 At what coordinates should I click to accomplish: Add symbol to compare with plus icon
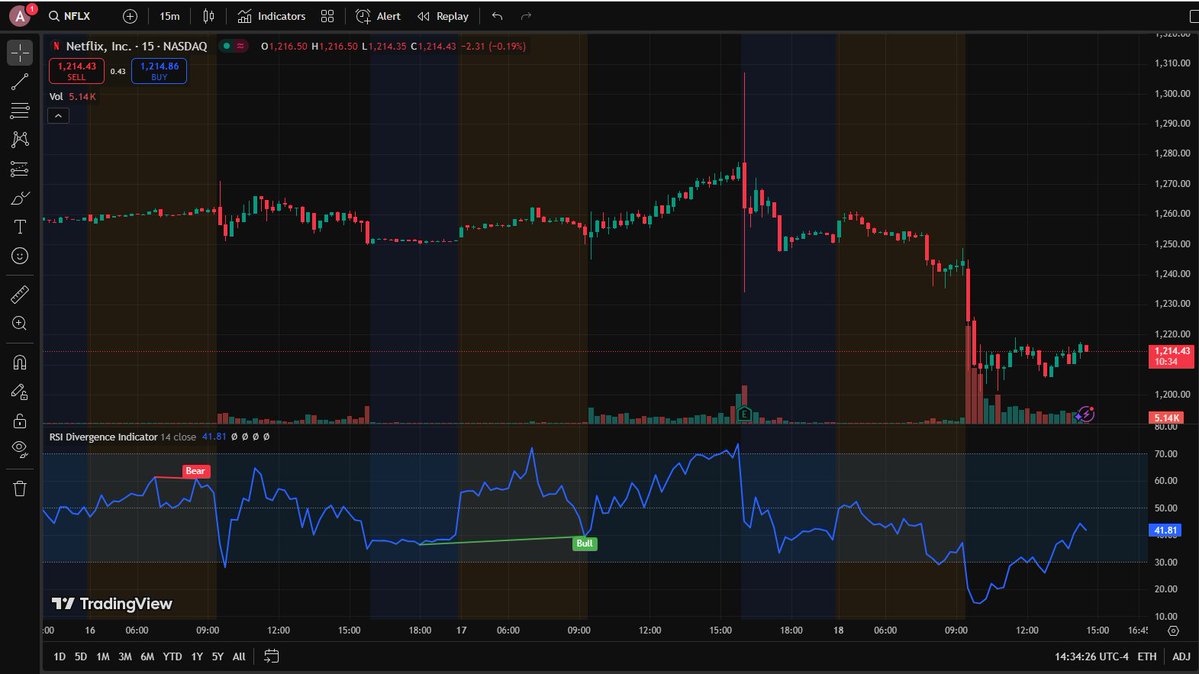[x=130, y=16]
